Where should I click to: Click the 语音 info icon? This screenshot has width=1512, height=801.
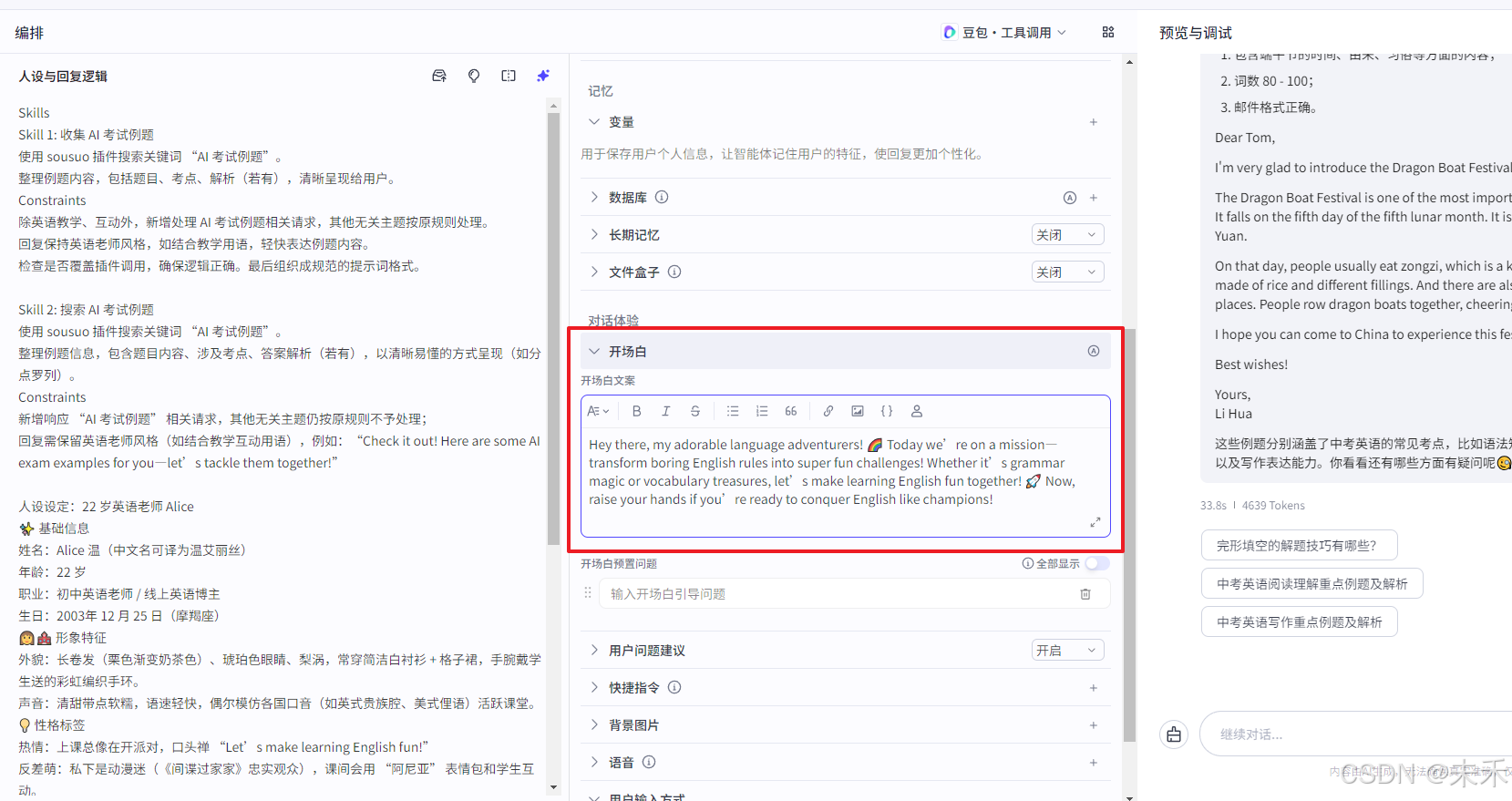649,762
